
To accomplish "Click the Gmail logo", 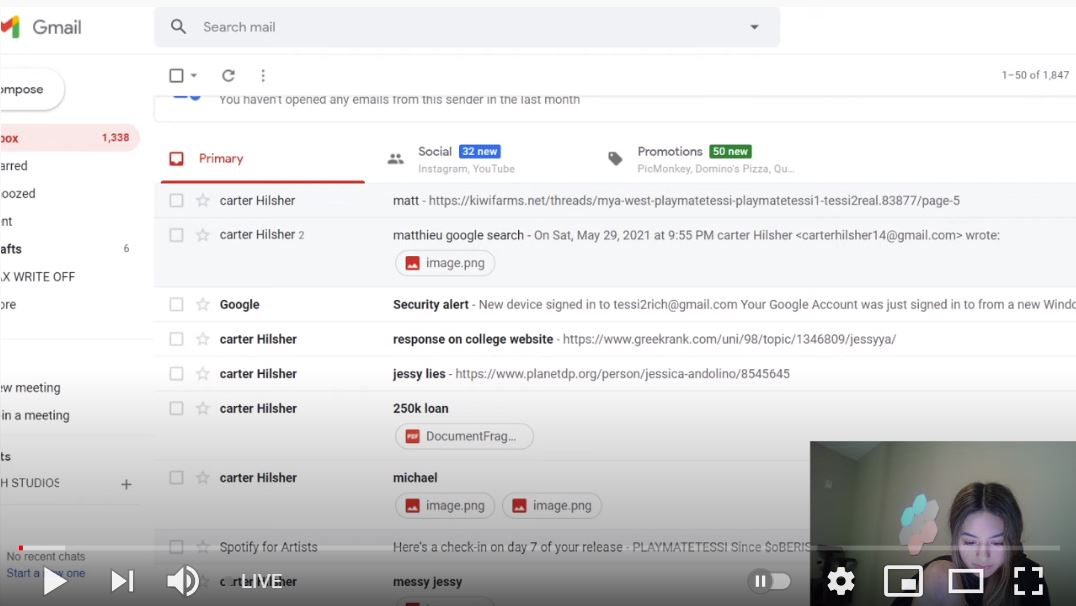I will click(x=41, y=27).
